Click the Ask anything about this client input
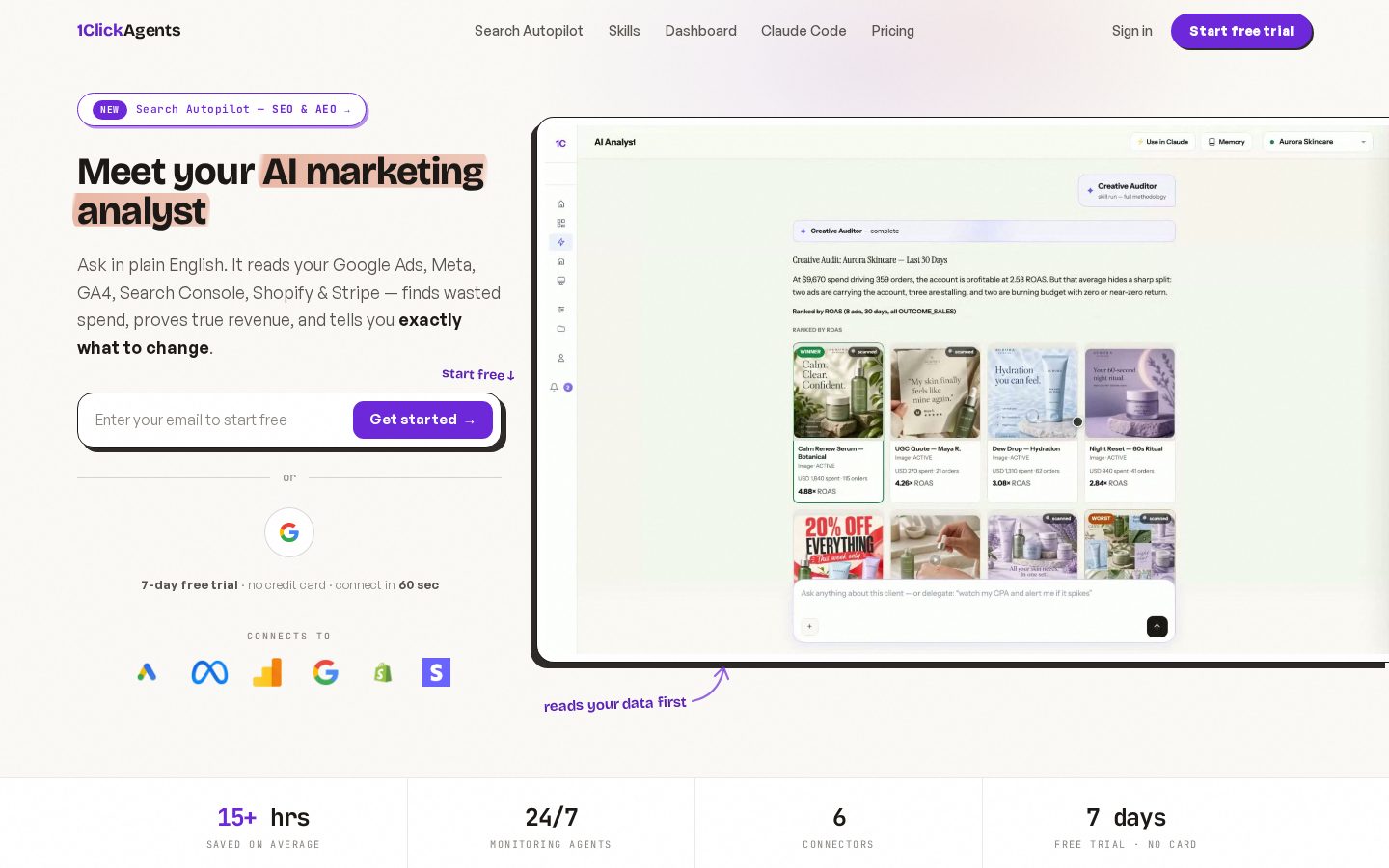This screenshot has width=1389, height=868. pyautogui.click(x=984, y=594)
